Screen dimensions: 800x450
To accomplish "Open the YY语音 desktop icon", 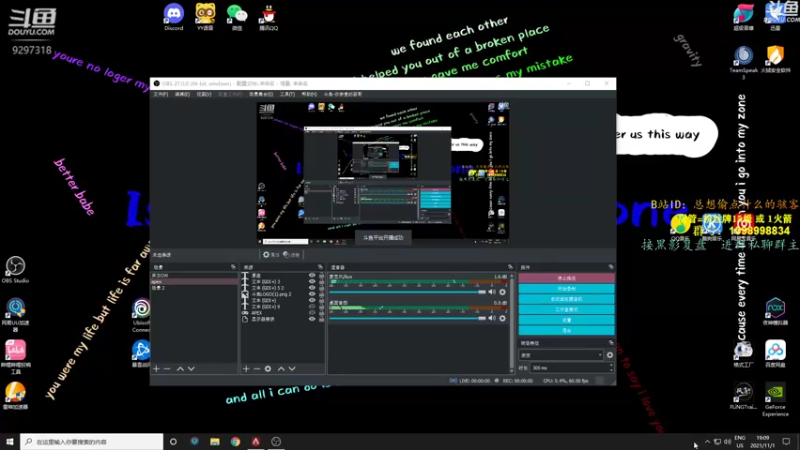I will pos(205,17).
